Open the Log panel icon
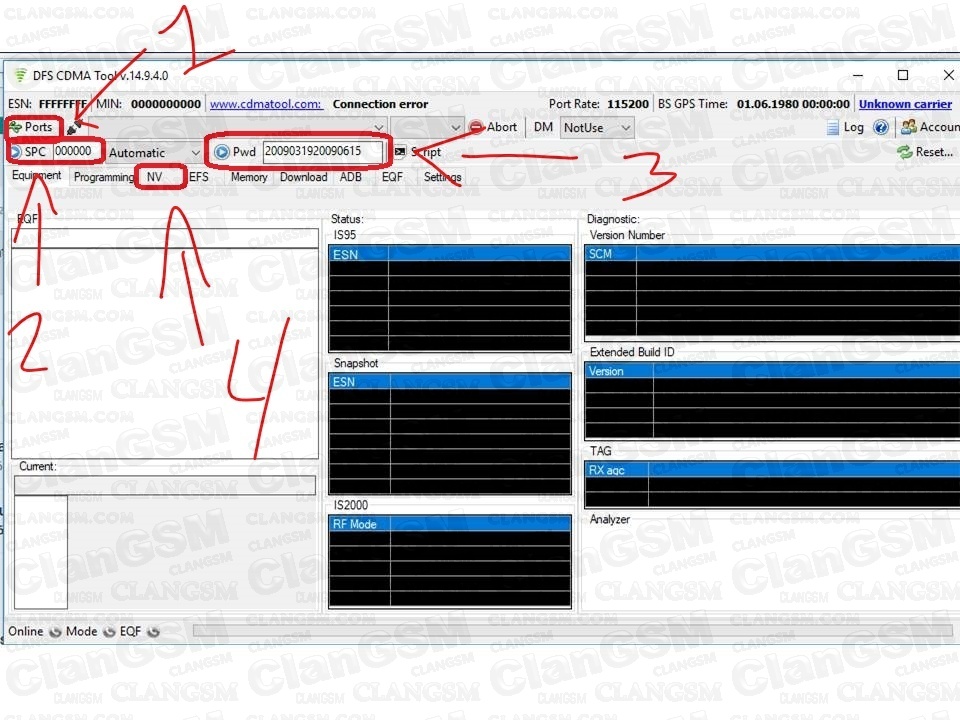This screenshot has width=960, height=720. pos(833,127)
